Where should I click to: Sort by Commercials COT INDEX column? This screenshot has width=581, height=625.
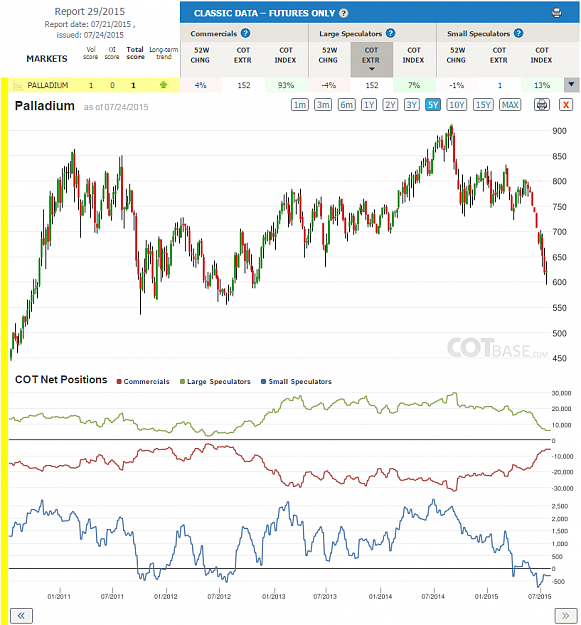(x=286, y=55)
